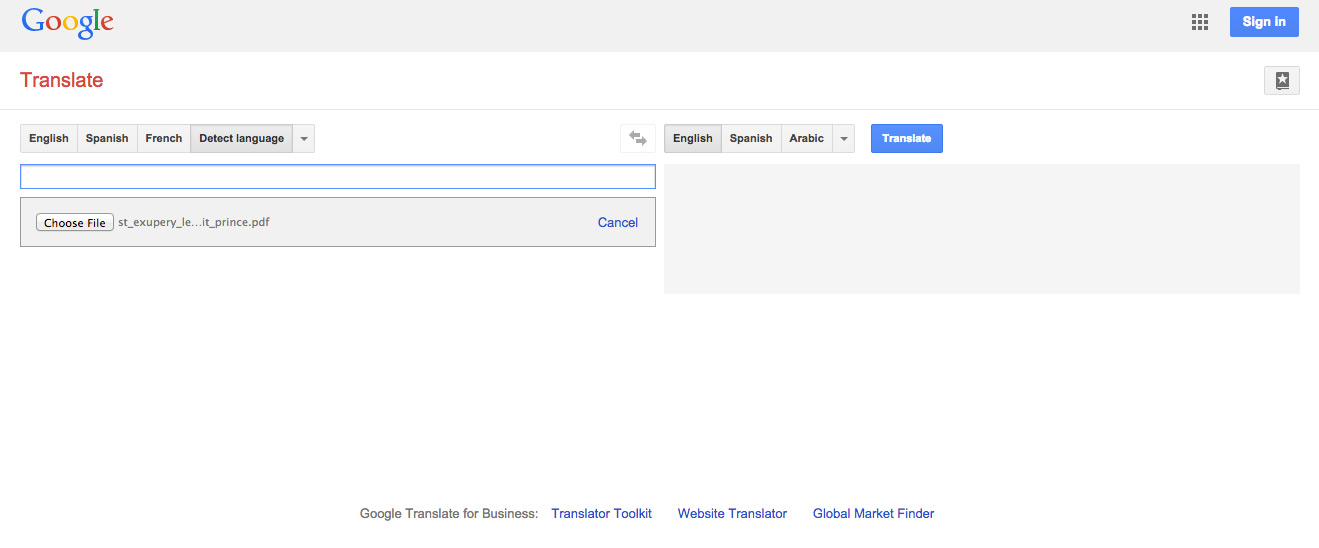Swap the source and target languages

coord(637,139)
